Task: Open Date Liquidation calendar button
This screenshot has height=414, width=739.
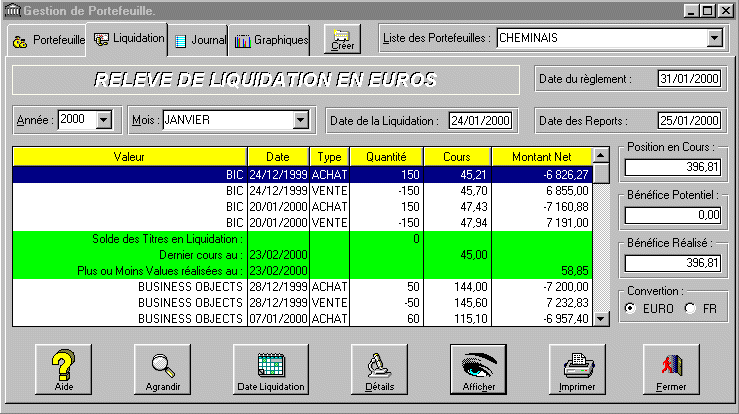Action: click(271, 369)
